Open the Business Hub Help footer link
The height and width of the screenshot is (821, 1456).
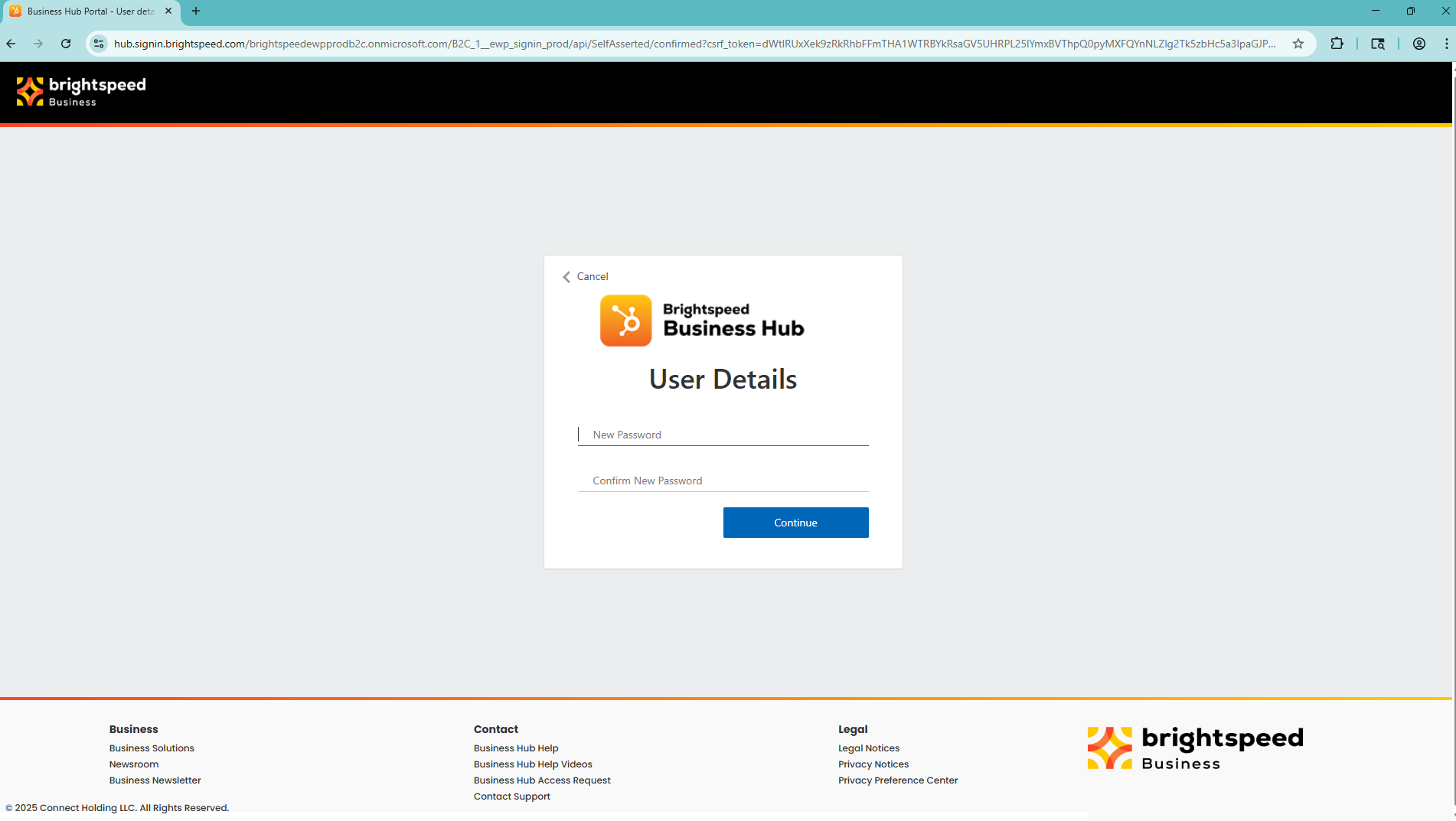(516, 748)
